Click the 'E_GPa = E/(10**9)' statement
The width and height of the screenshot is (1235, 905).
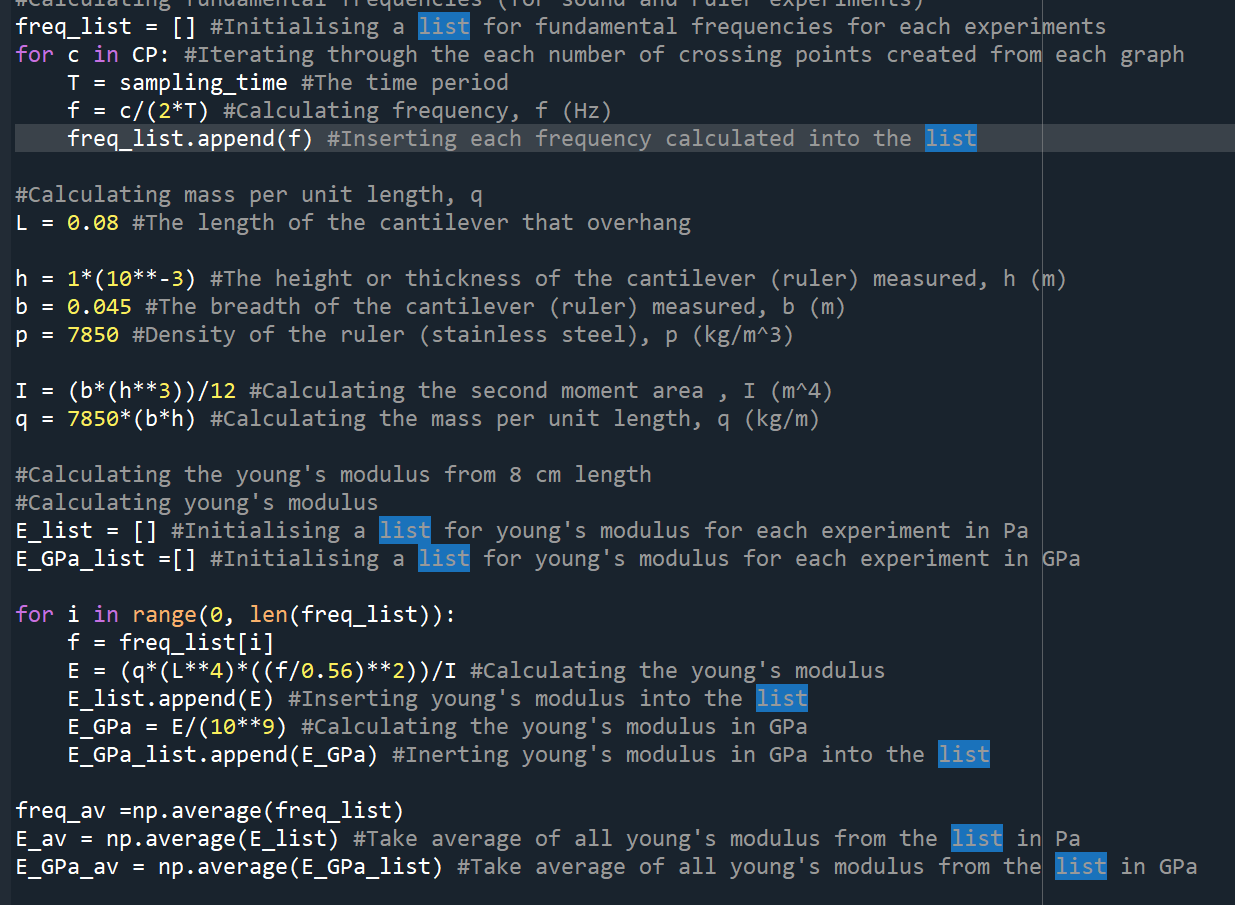pos(177,726)
